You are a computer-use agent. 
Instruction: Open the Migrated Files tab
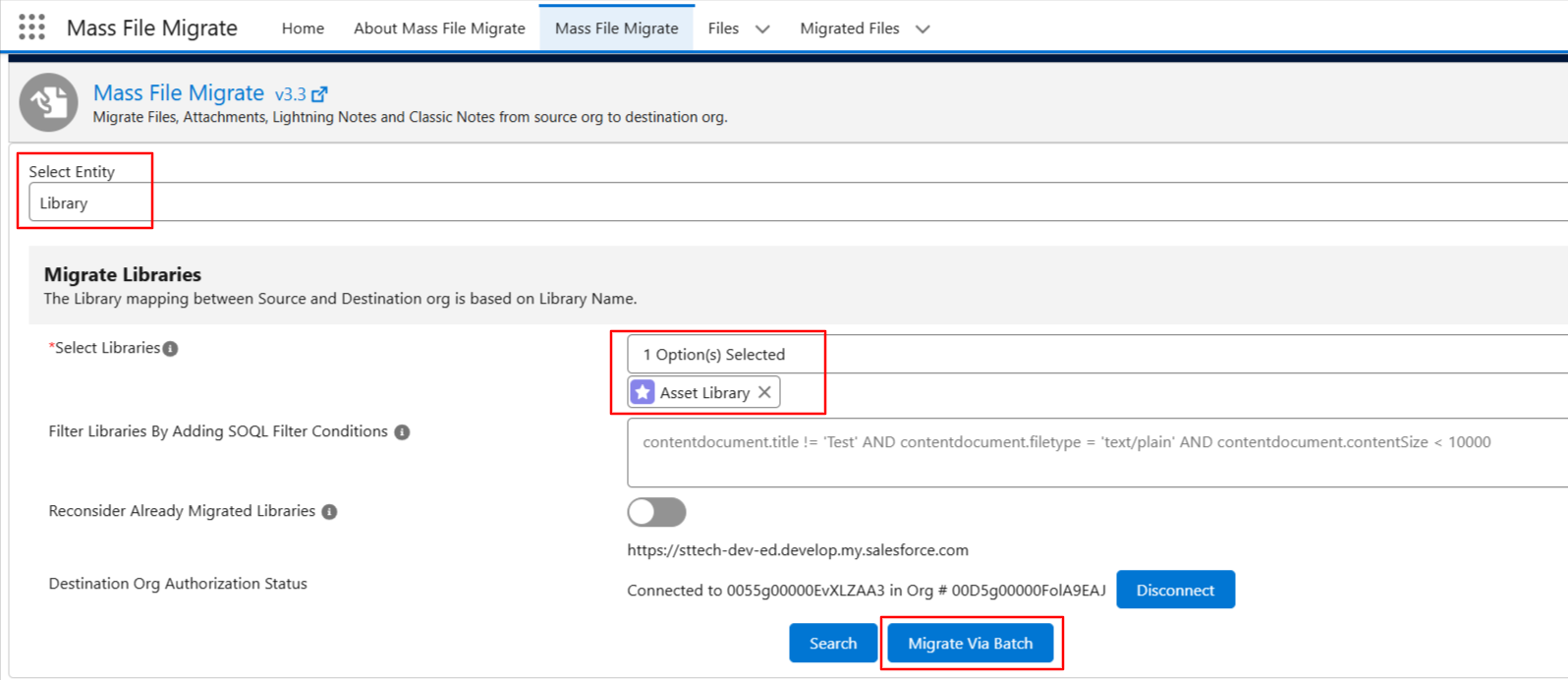point(850,28)
